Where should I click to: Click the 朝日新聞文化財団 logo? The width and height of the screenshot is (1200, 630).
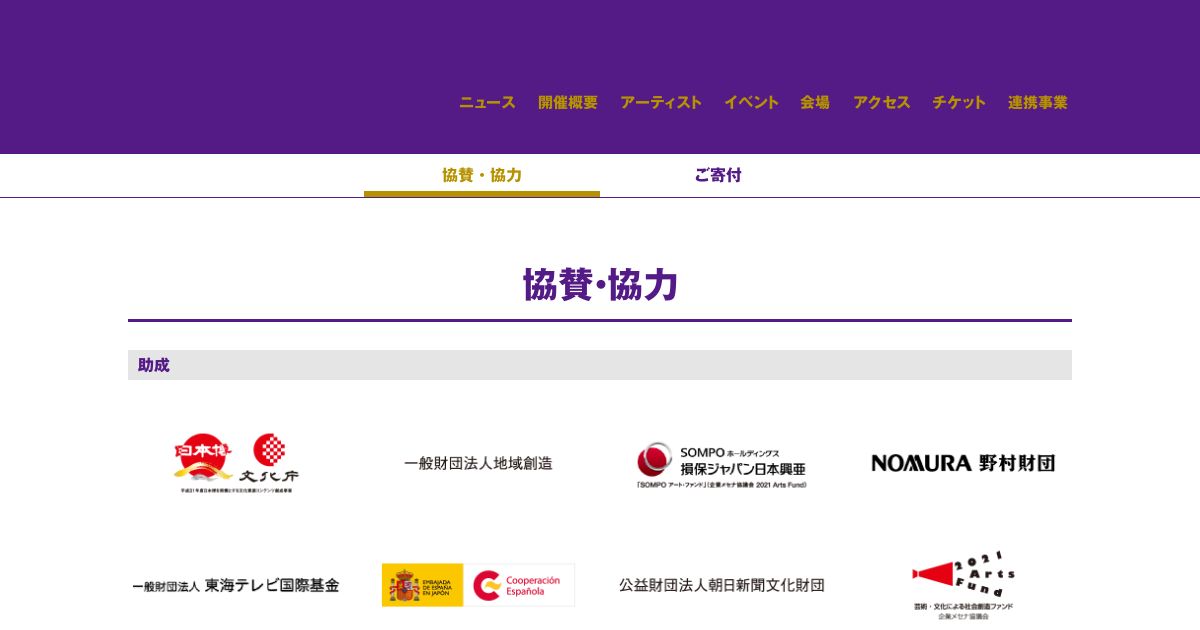(x=722, y=585)
